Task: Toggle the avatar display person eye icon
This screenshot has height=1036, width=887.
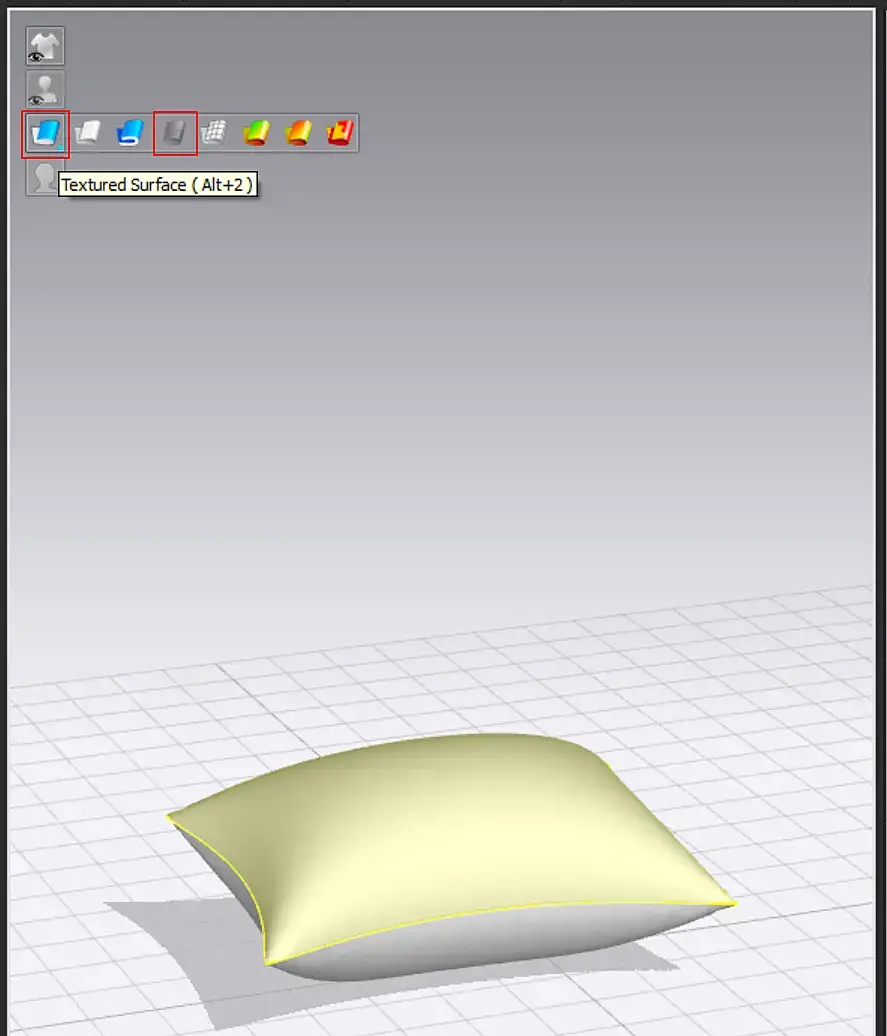Action: tap(45, 89)
